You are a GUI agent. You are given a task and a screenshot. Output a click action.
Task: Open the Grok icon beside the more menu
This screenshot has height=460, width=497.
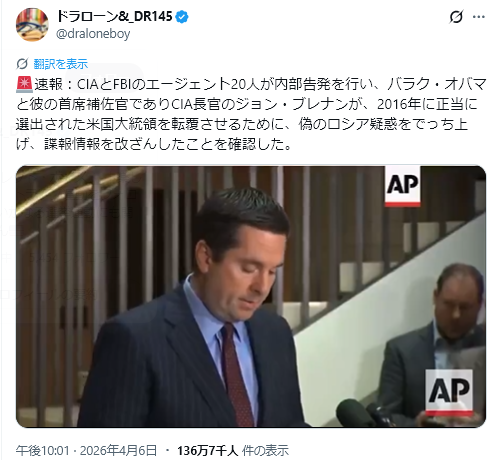tap(456, 16)
